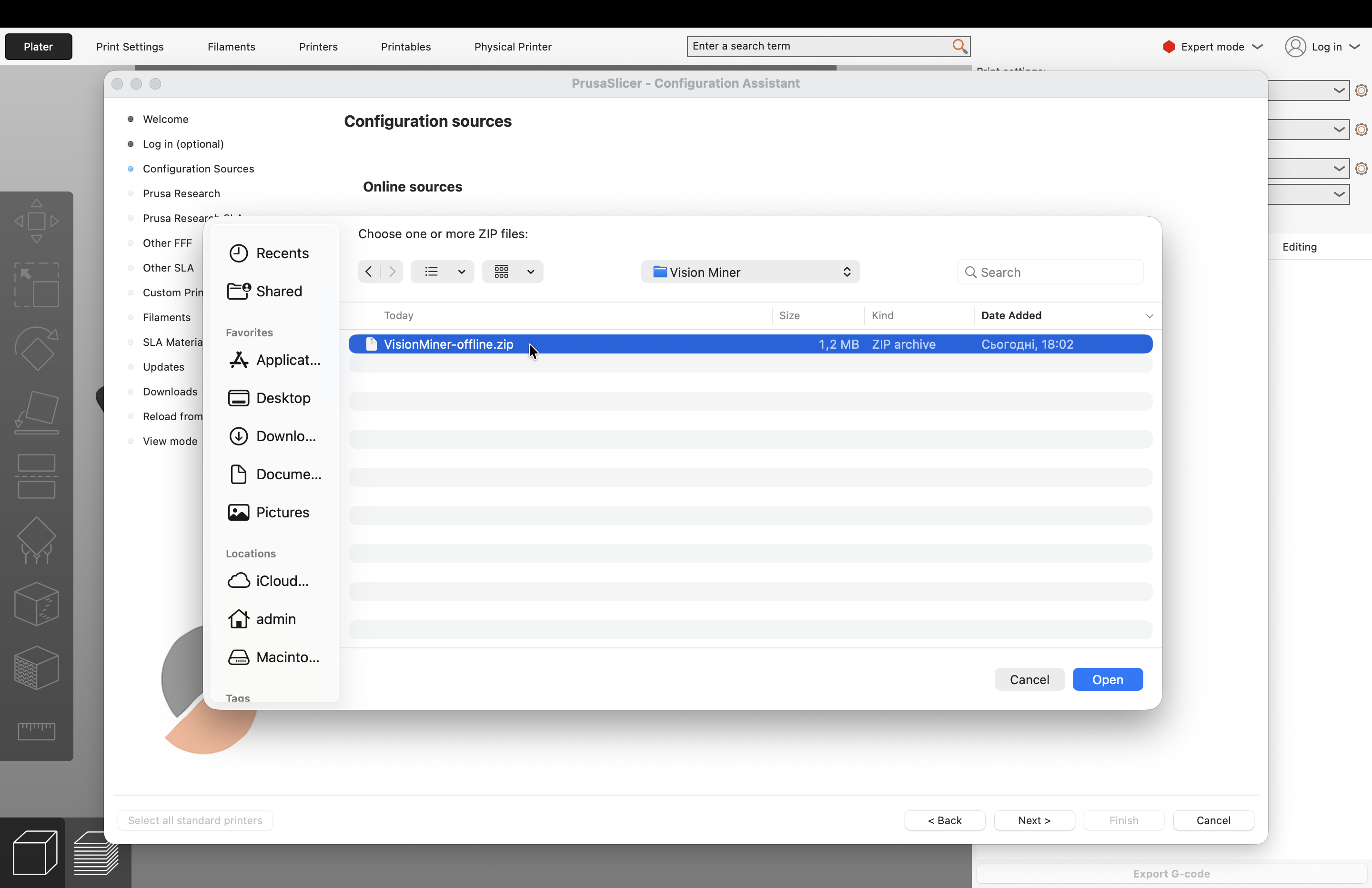The height and width of the screenshot is (888, 1372).
Task: Click < Back in Configuration Assistant
Action: 945,820
